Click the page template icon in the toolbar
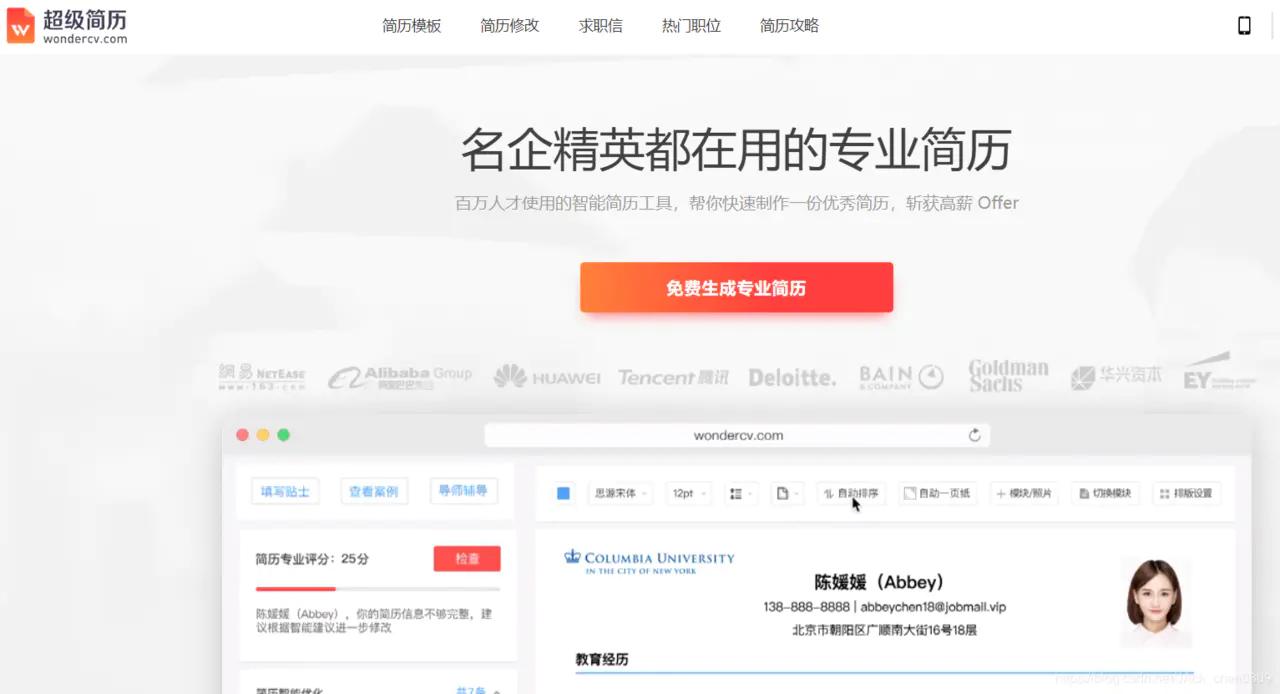Image resolution: width=1280 pixels, height=694 pixels. click(x=787, y=493)
